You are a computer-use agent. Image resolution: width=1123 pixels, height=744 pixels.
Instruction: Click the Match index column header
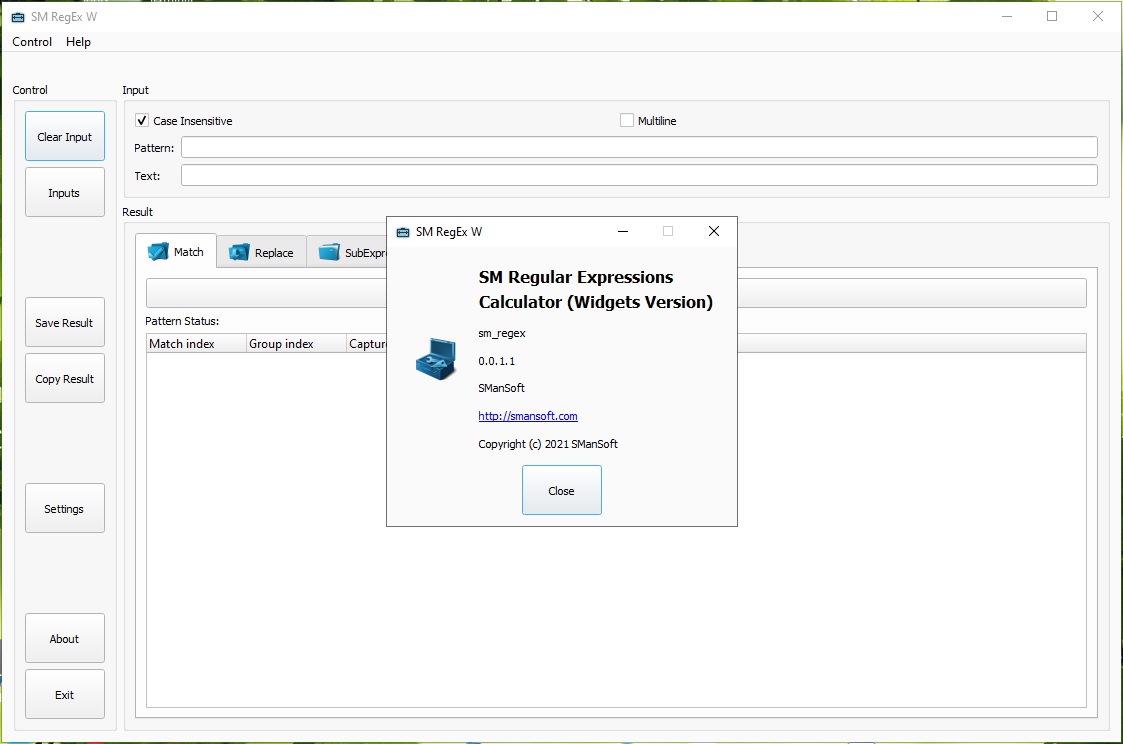point(196,344)
